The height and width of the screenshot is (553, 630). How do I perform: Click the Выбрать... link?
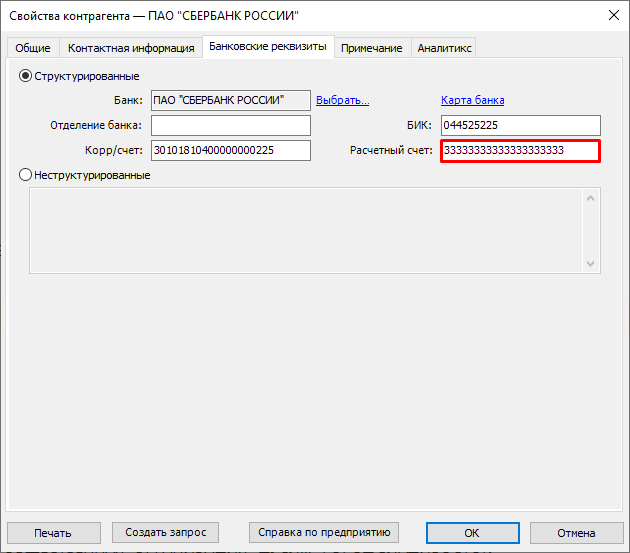tap(342, 100)
